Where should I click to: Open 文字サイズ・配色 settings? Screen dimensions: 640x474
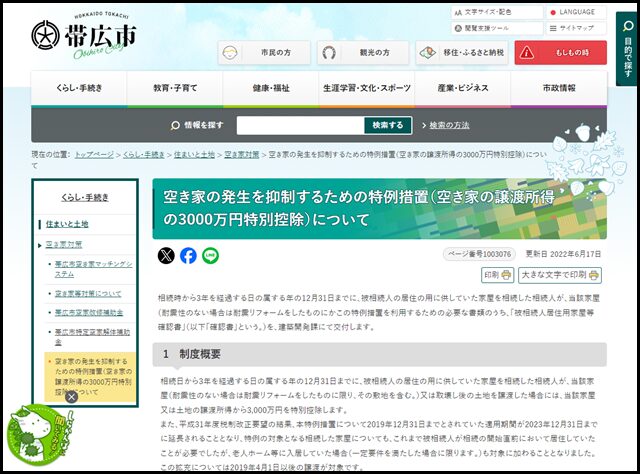point(497,12)
